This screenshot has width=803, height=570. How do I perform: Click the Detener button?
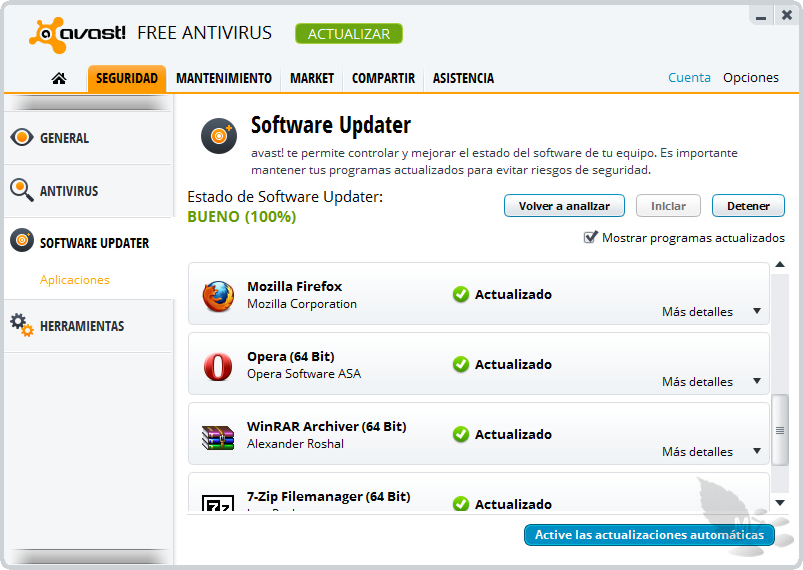point(748,206)
